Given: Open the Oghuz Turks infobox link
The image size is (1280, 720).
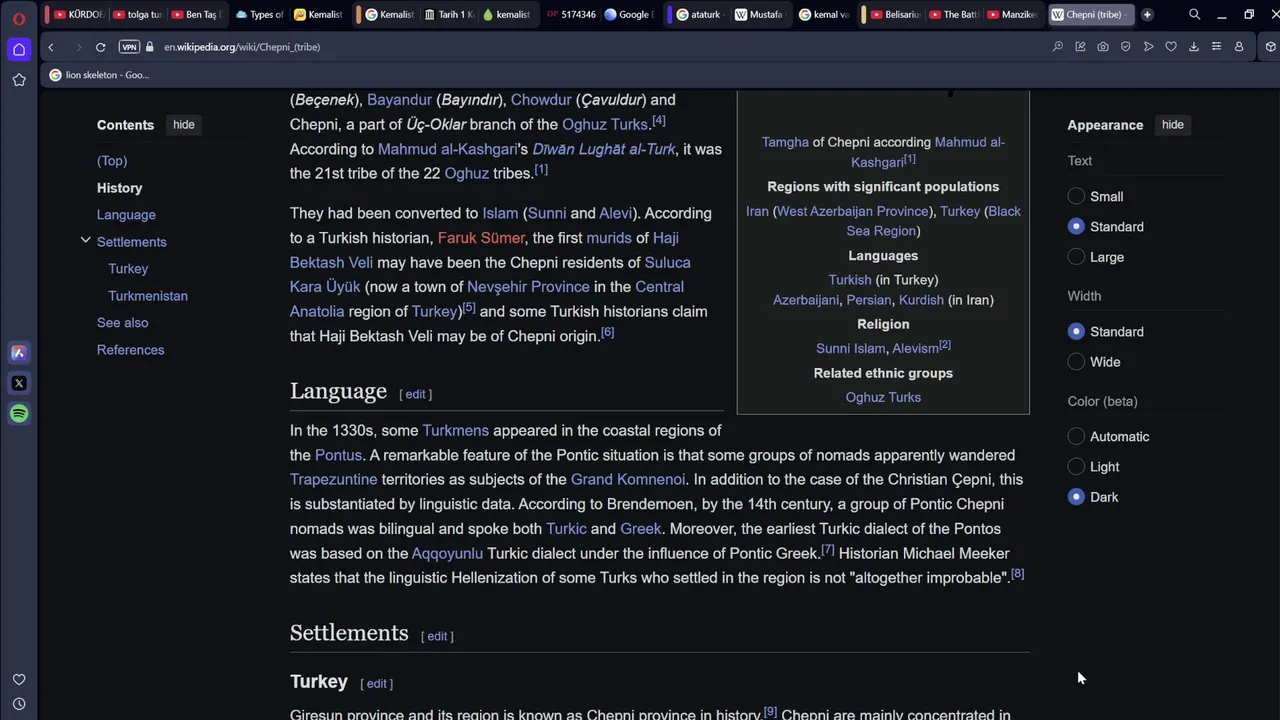Looking at the screenshot, I should coord(883,397).
